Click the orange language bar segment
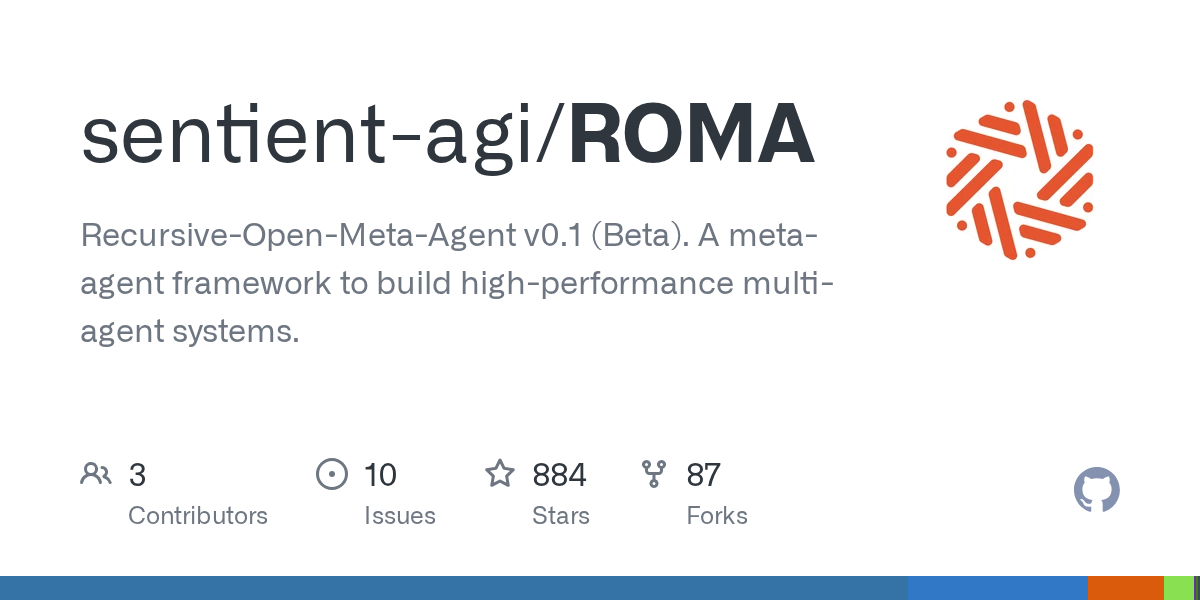 (x=1125, y=588)
